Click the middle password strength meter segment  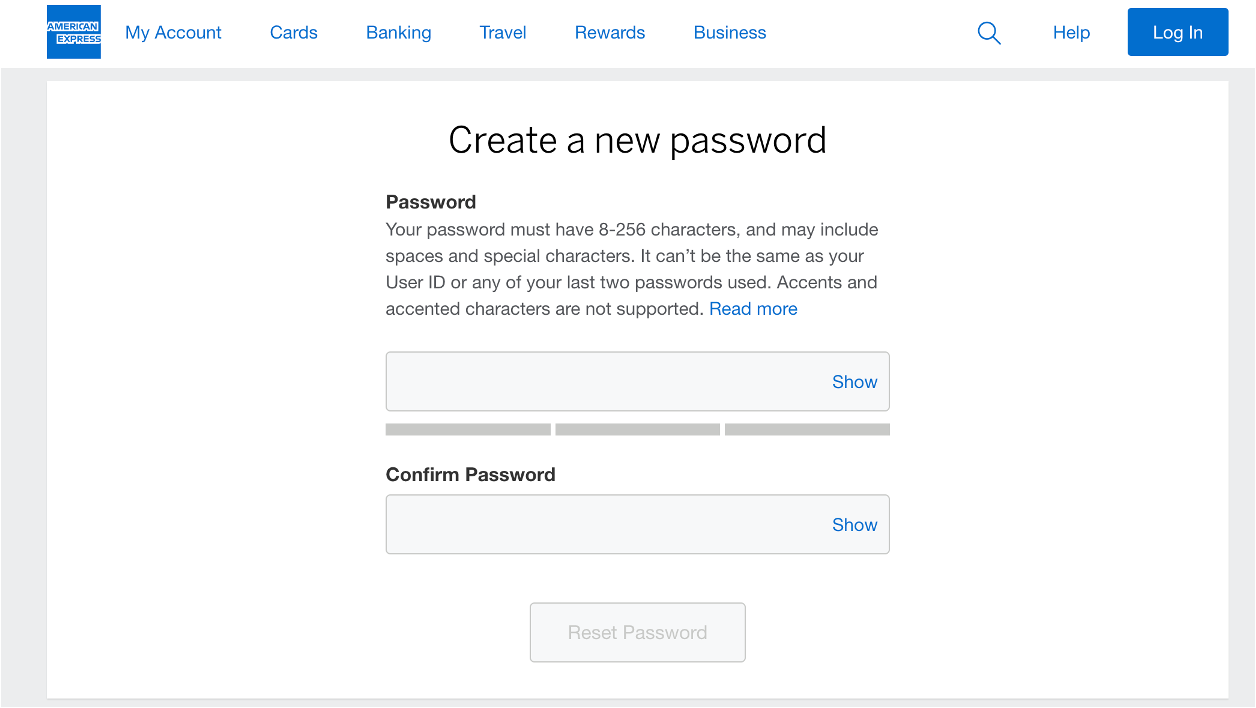coord(637,429)
